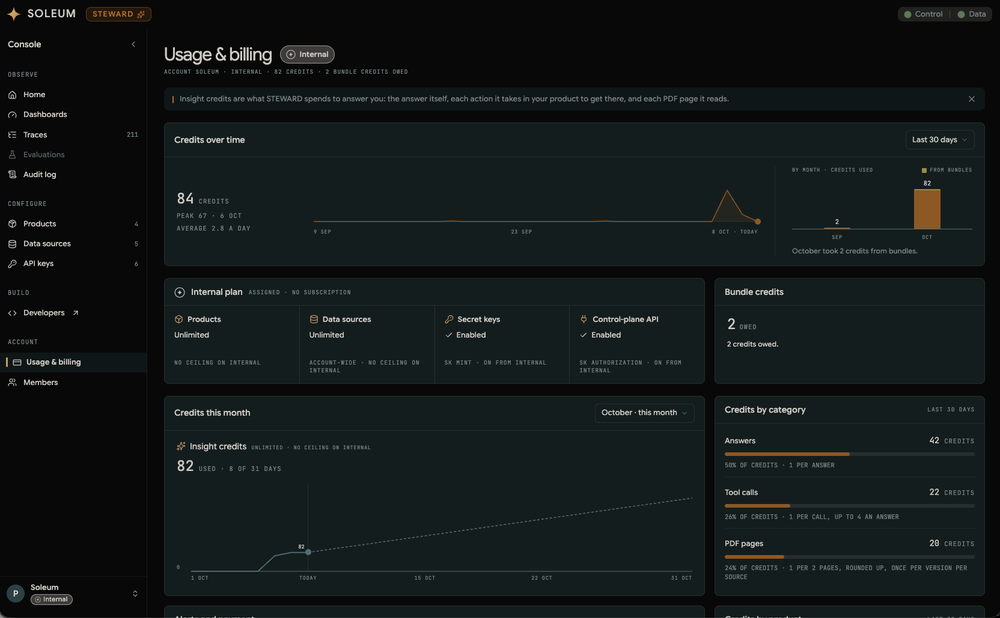Screen dimensions: 1000x618
Task: Click the P avatar in the sidebar footer
Action: pyautogui.click(x=15, y=594)
